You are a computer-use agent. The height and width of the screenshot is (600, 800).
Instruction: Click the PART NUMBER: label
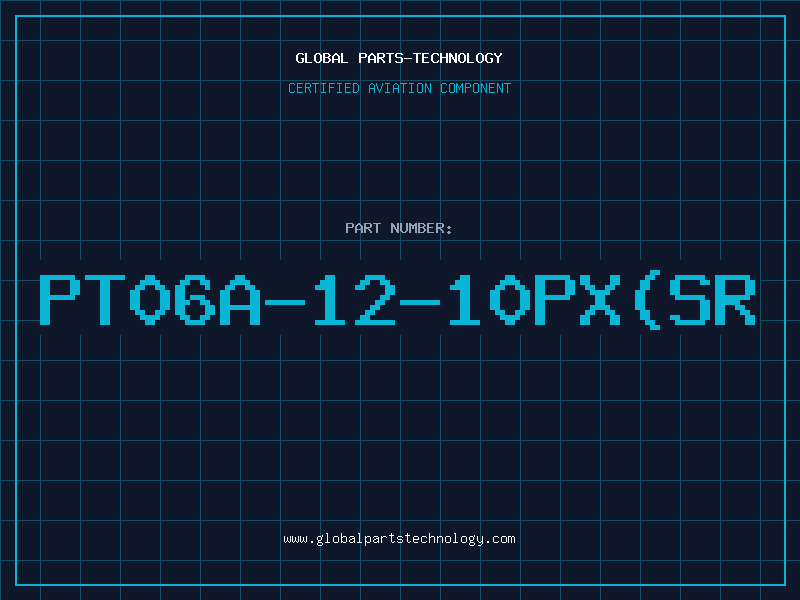[399, 228]
